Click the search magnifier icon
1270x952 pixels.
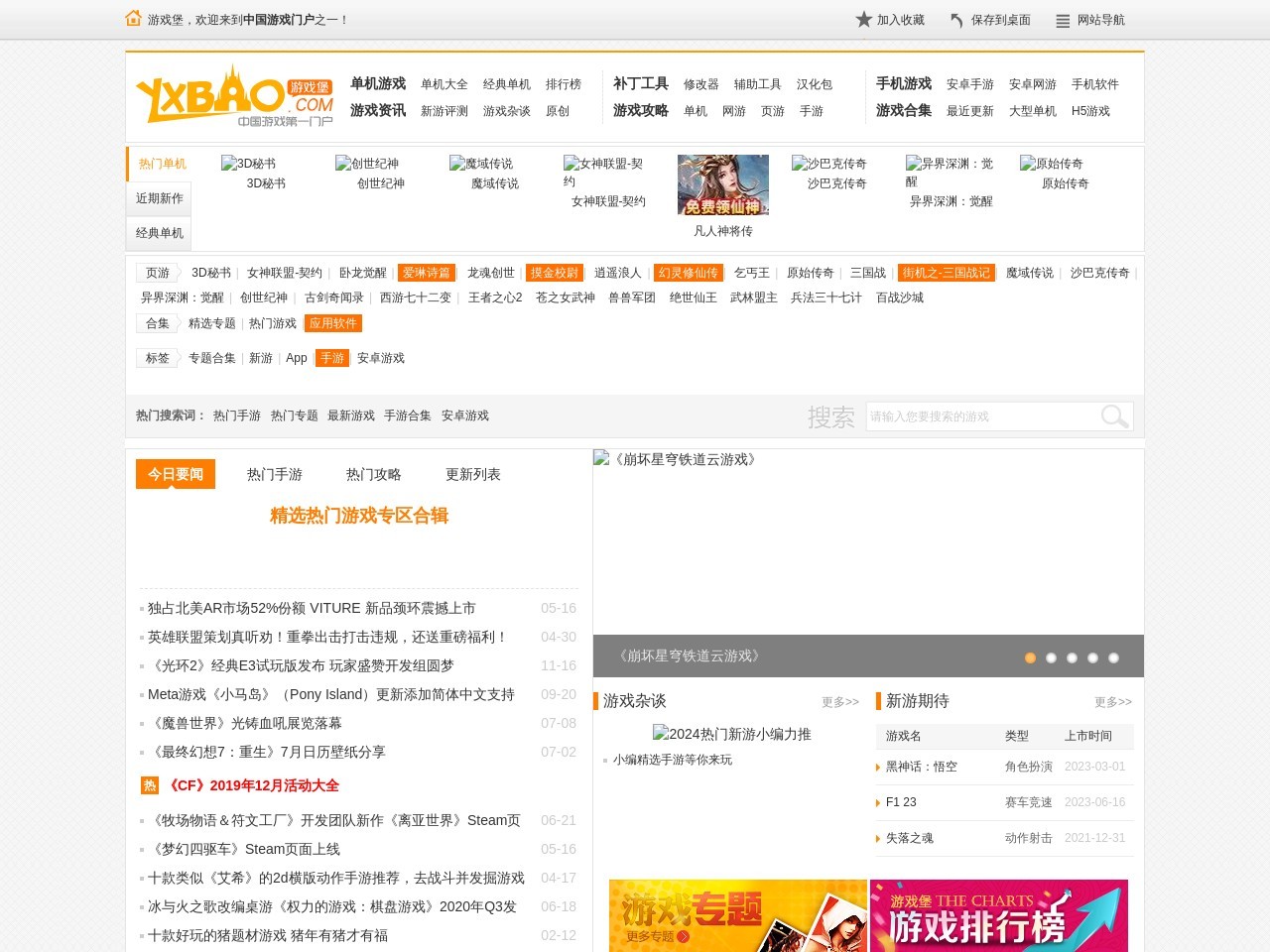[x=1114, y=416]
